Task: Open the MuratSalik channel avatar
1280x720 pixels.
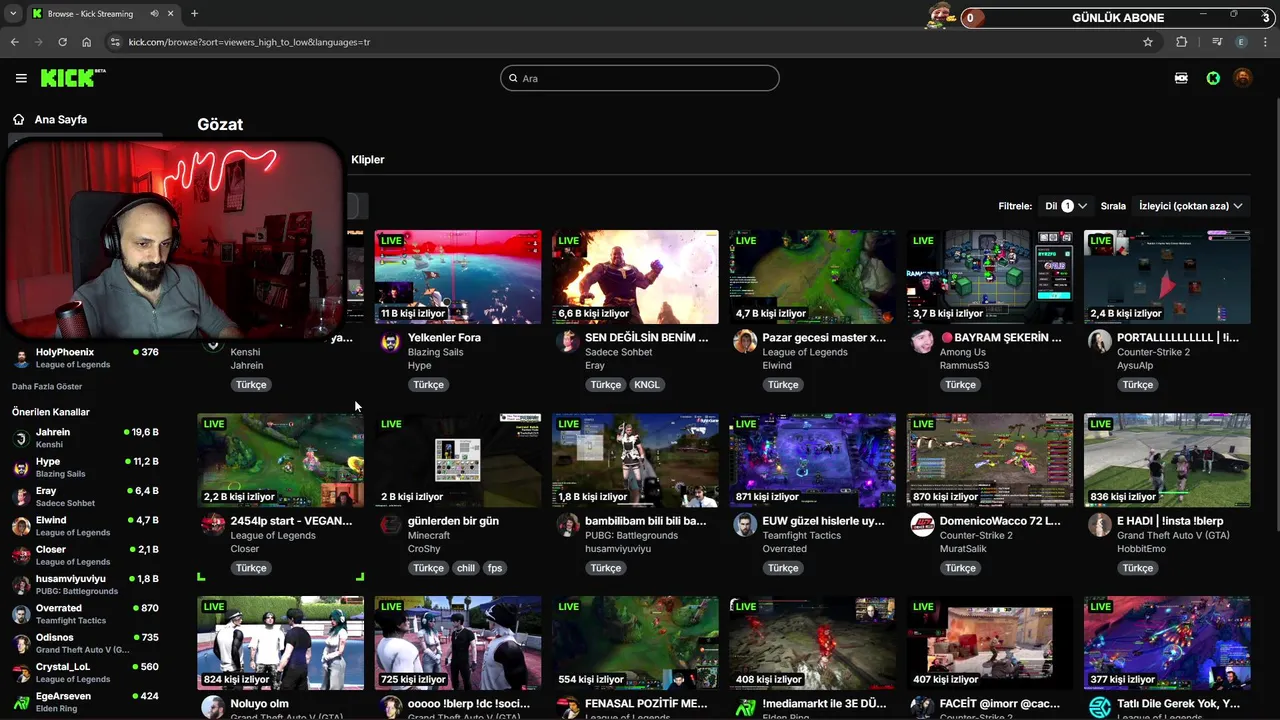Action: pyautogui.click(x=922, y=524)
